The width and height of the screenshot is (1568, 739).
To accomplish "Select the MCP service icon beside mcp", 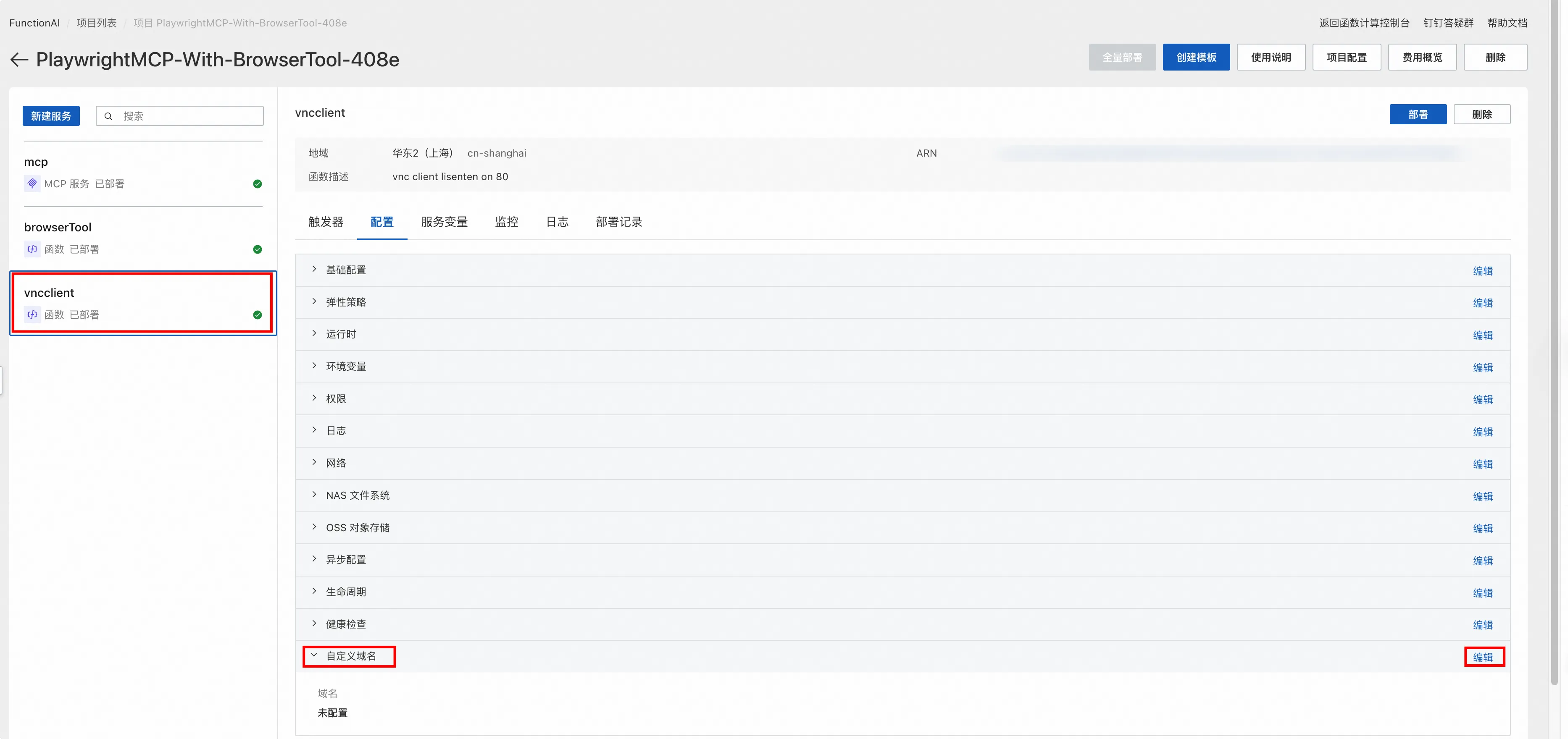I will pyautogui.click(x=32, y=183).
